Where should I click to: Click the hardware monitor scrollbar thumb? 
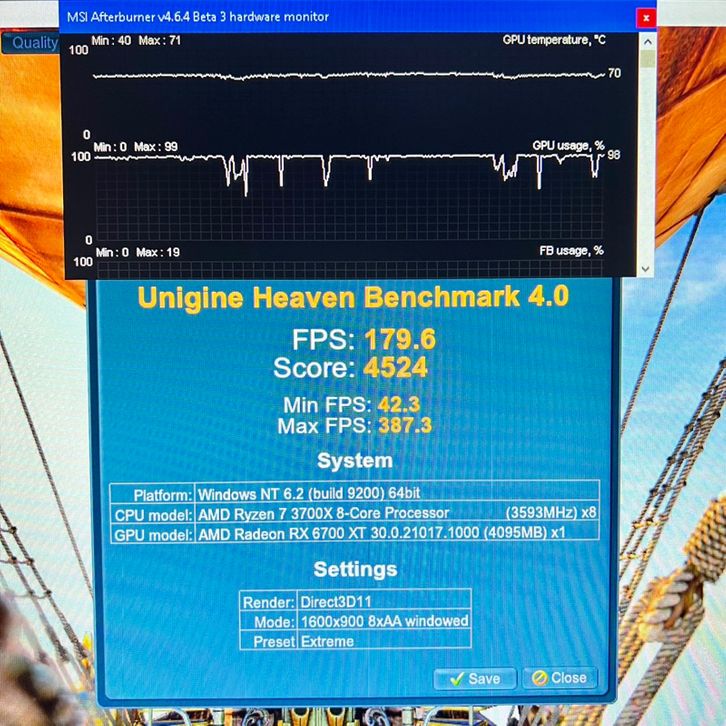(x=646, y=58)
